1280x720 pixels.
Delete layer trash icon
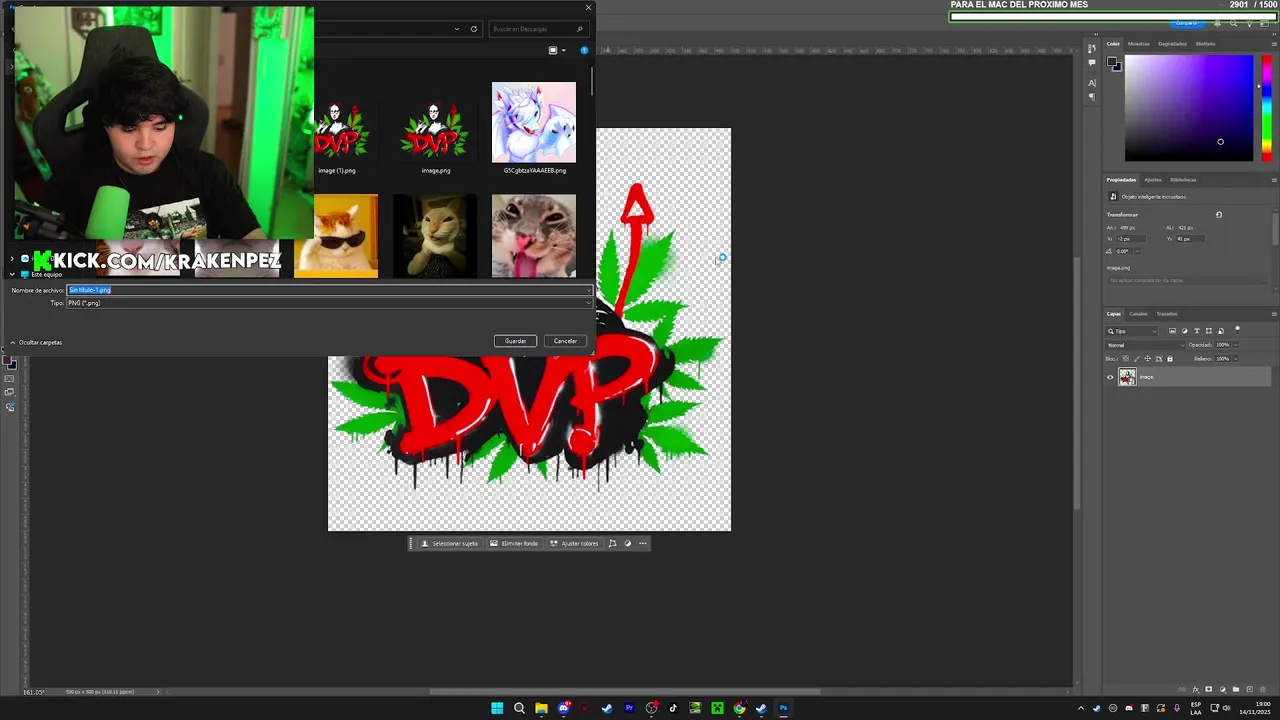click(x=1263, y=689)
